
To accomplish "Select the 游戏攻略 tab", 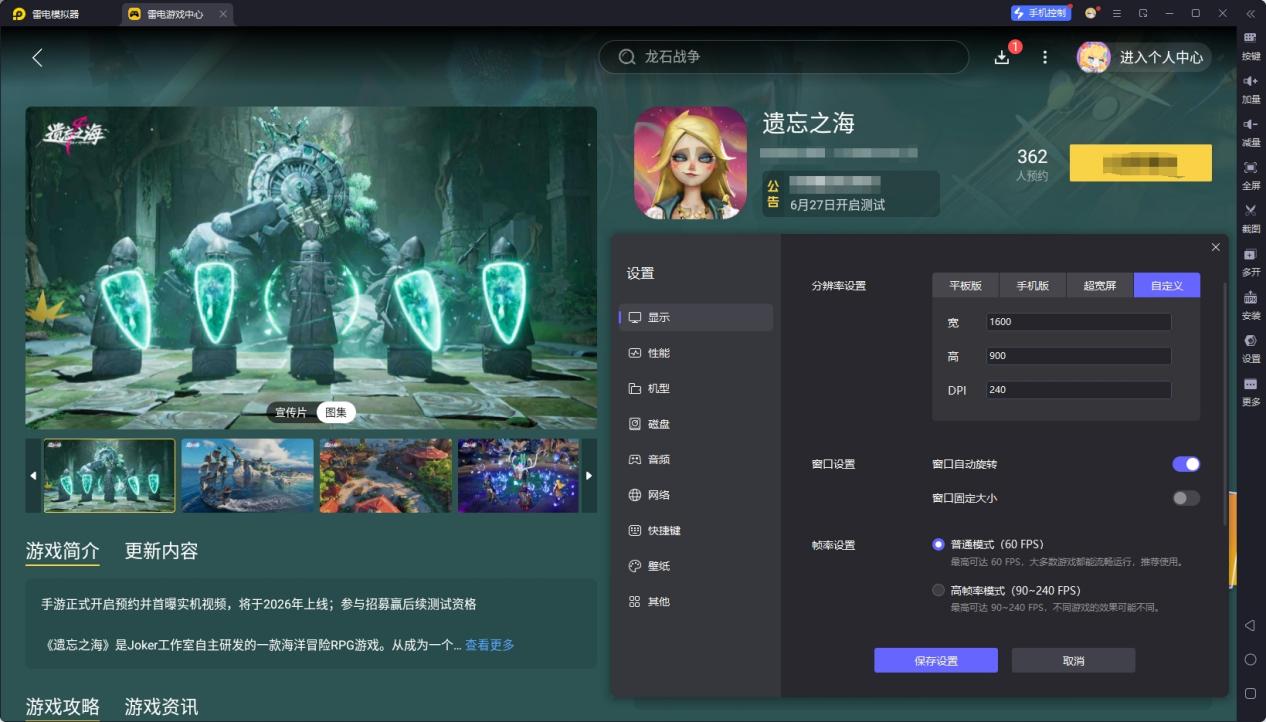I will (x=62, y=707).
